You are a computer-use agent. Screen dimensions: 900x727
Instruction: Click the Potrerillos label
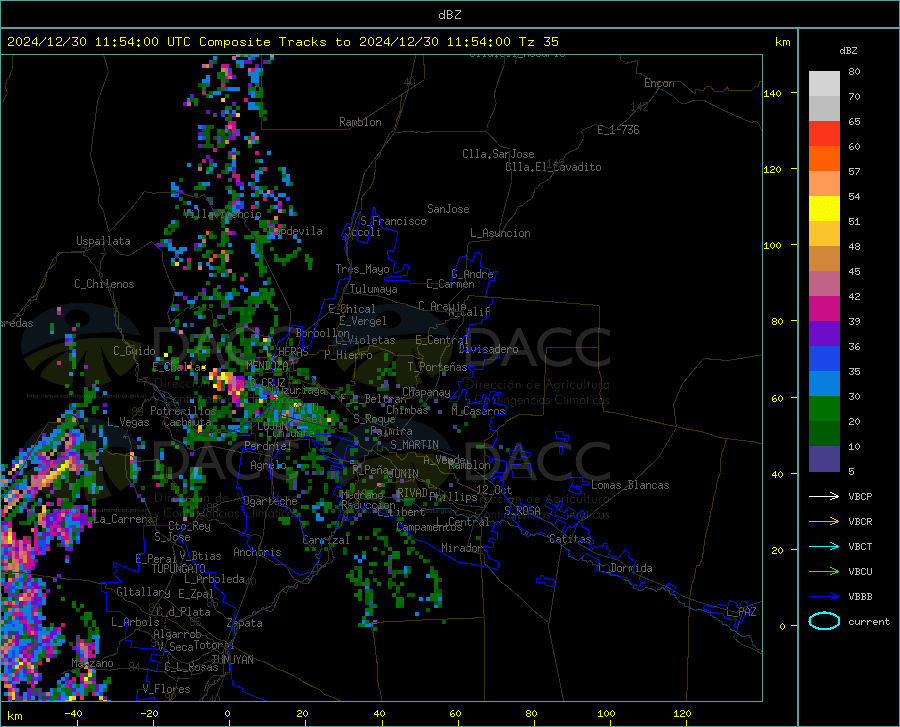[x=183, y=411]
